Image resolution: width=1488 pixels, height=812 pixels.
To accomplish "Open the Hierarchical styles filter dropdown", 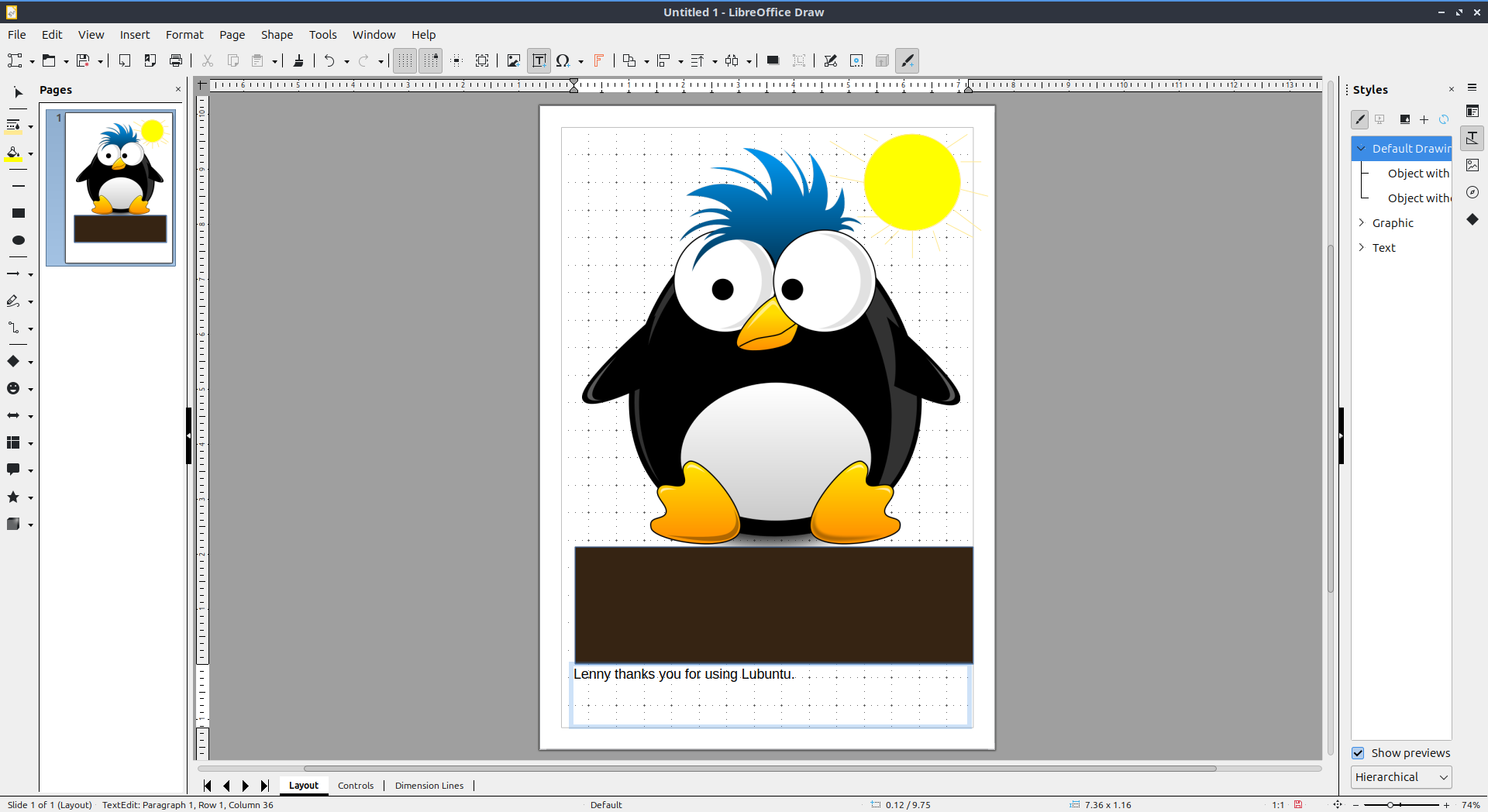I will 1400,777.
